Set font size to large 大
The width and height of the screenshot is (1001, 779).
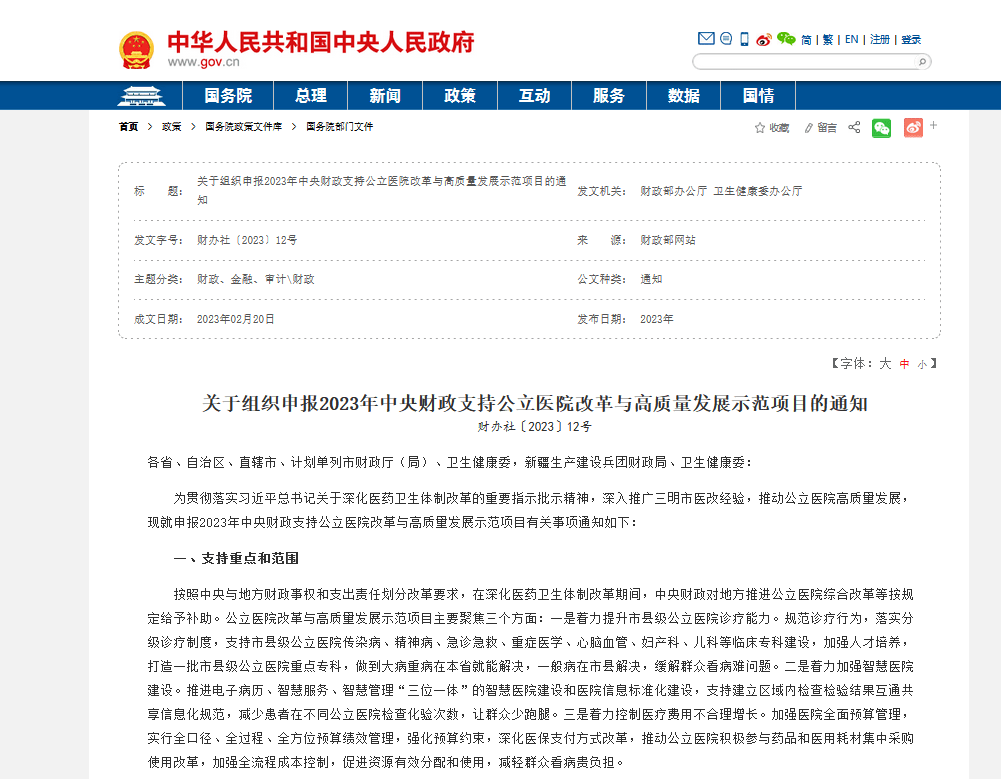point(885,363)
